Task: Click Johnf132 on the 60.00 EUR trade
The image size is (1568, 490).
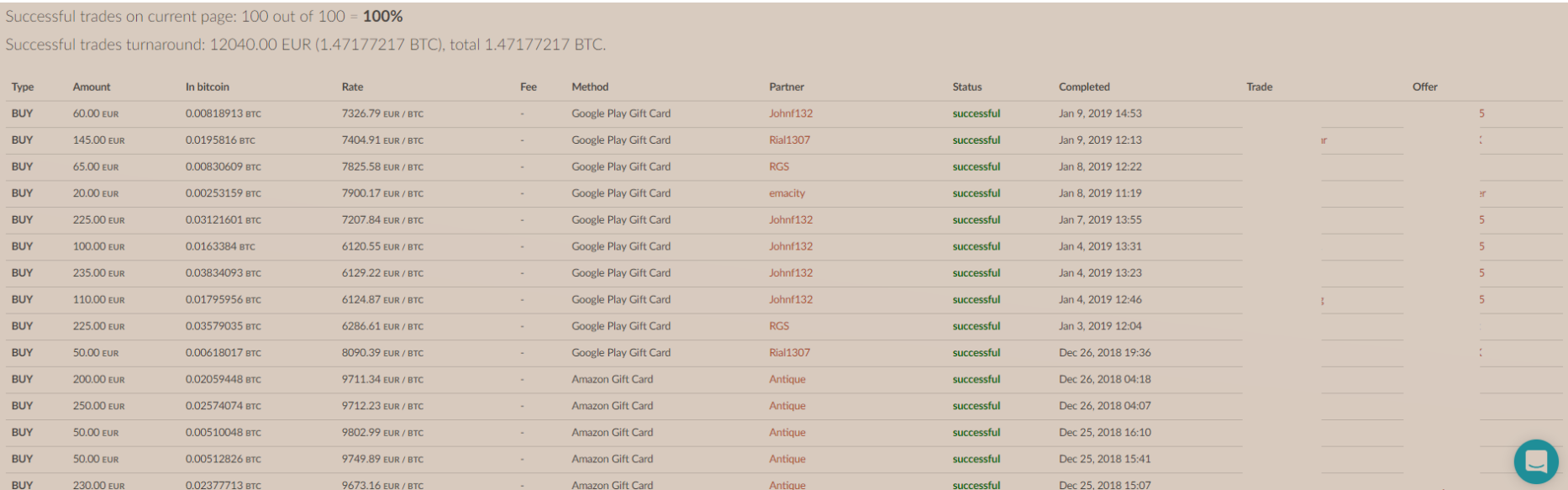Action: click(791, 113)
